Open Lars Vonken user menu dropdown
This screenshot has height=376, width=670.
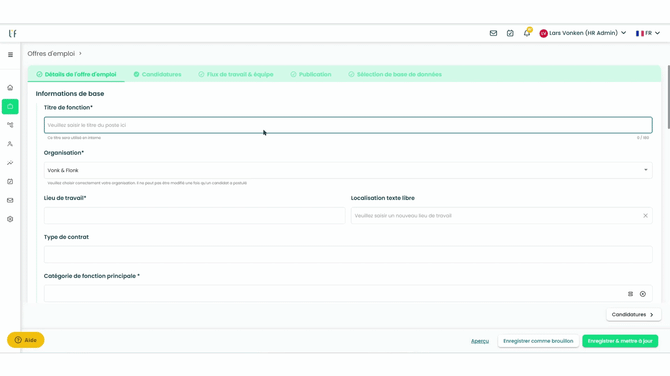[x=583, y=33]
